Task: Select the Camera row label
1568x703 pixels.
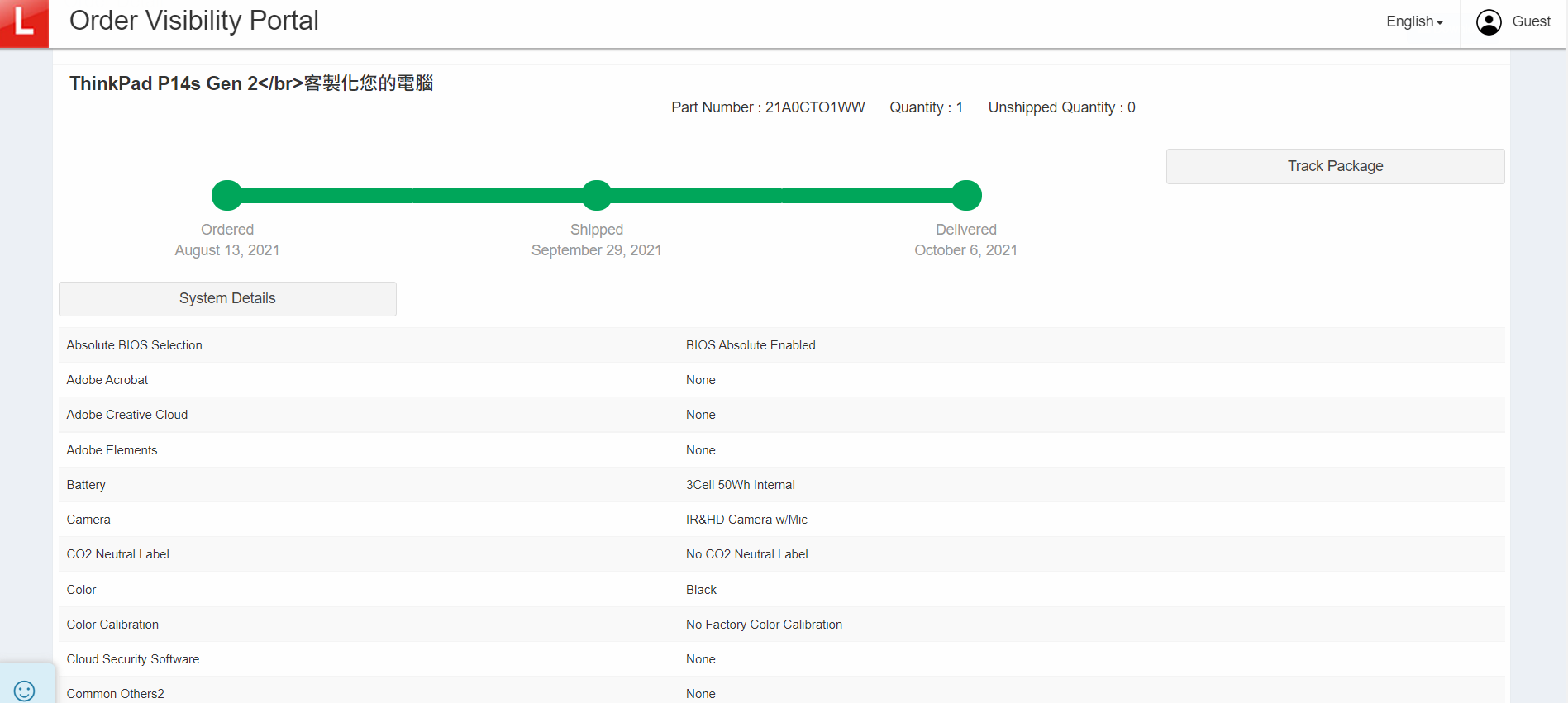Action: coord(88,520)
